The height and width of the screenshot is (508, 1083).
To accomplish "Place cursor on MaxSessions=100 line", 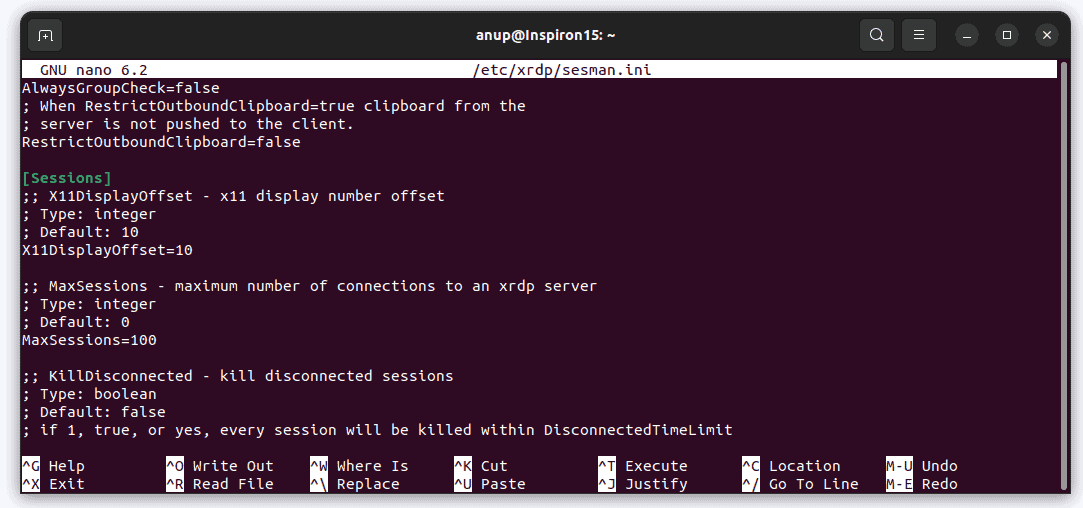I will pyautogui.click(x=89, y=340).
